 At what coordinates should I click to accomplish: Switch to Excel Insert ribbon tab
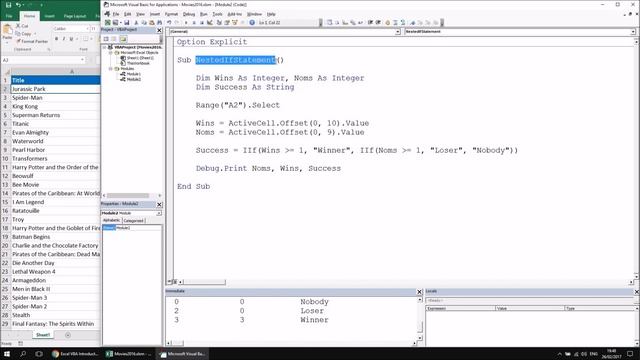click(x=49, y=16)
